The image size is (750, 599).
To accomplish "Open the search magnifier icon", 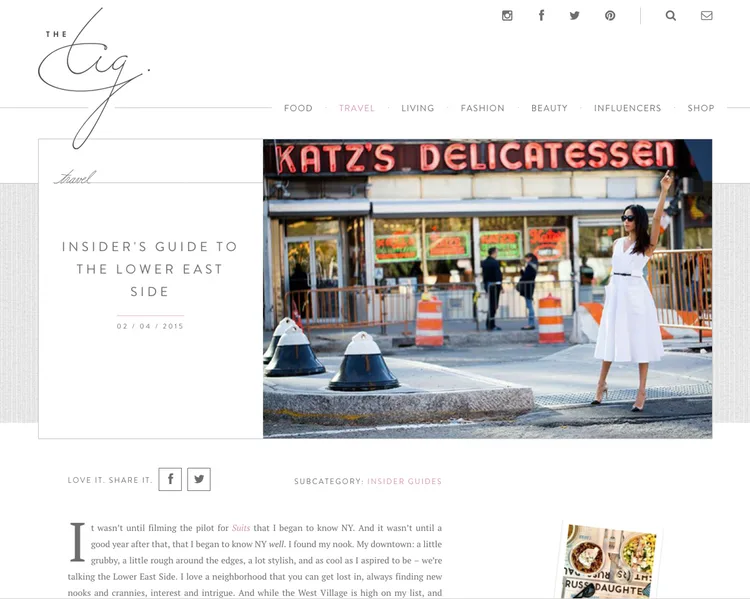I will (x=671, y=16).
